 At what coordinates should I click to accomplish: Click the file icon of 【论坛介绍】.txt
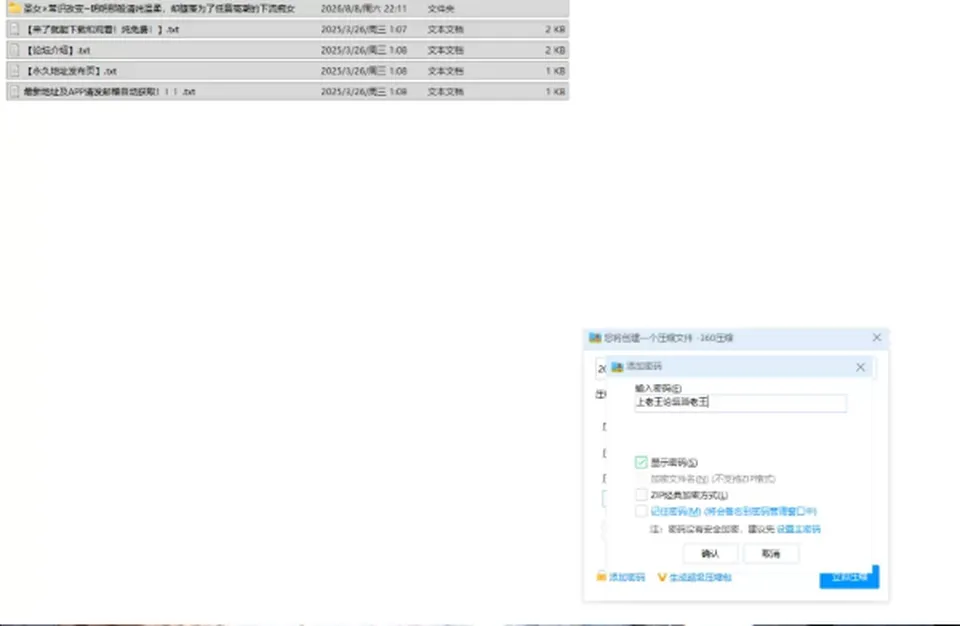pos(15,50)
